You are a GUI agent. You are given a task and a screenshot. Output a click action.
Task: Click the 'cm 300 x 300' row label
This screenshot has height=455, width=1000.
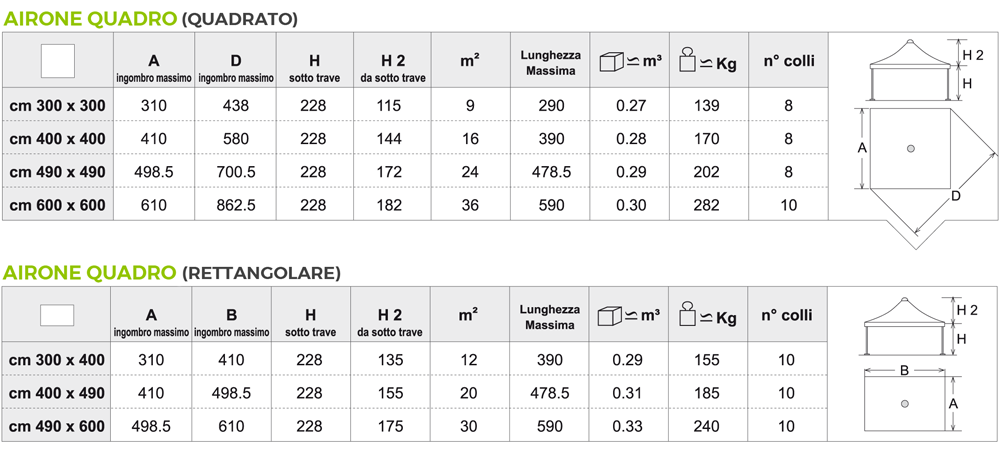click(57, 106)
